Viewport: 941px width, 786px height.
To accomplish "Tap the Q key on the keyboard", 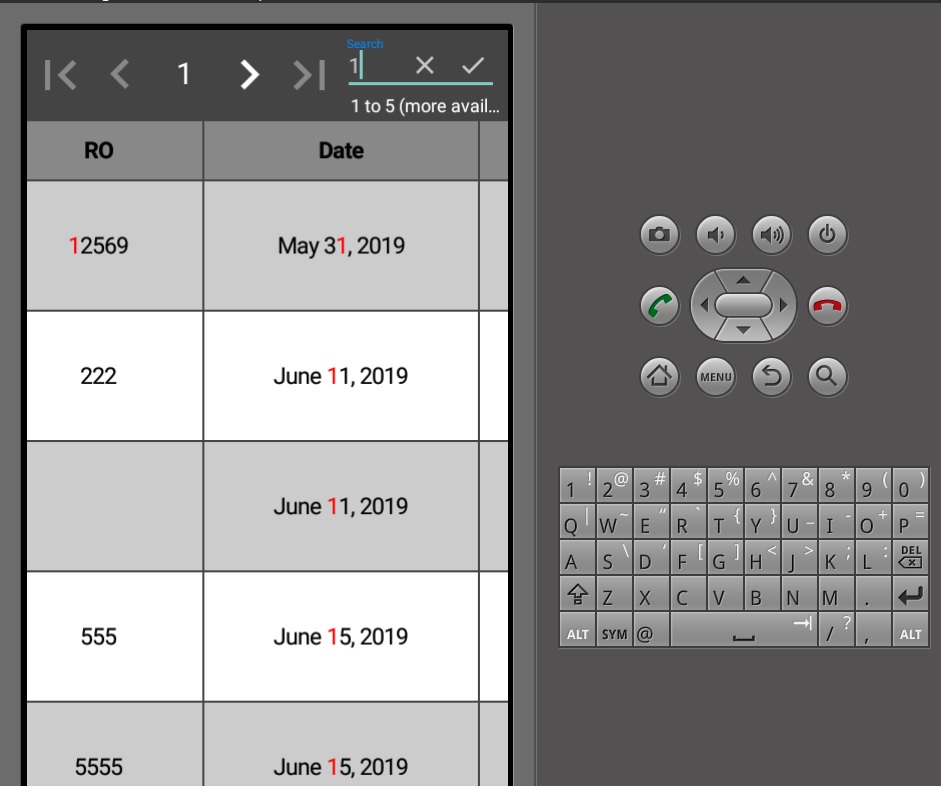I will (x=577, y=521).
